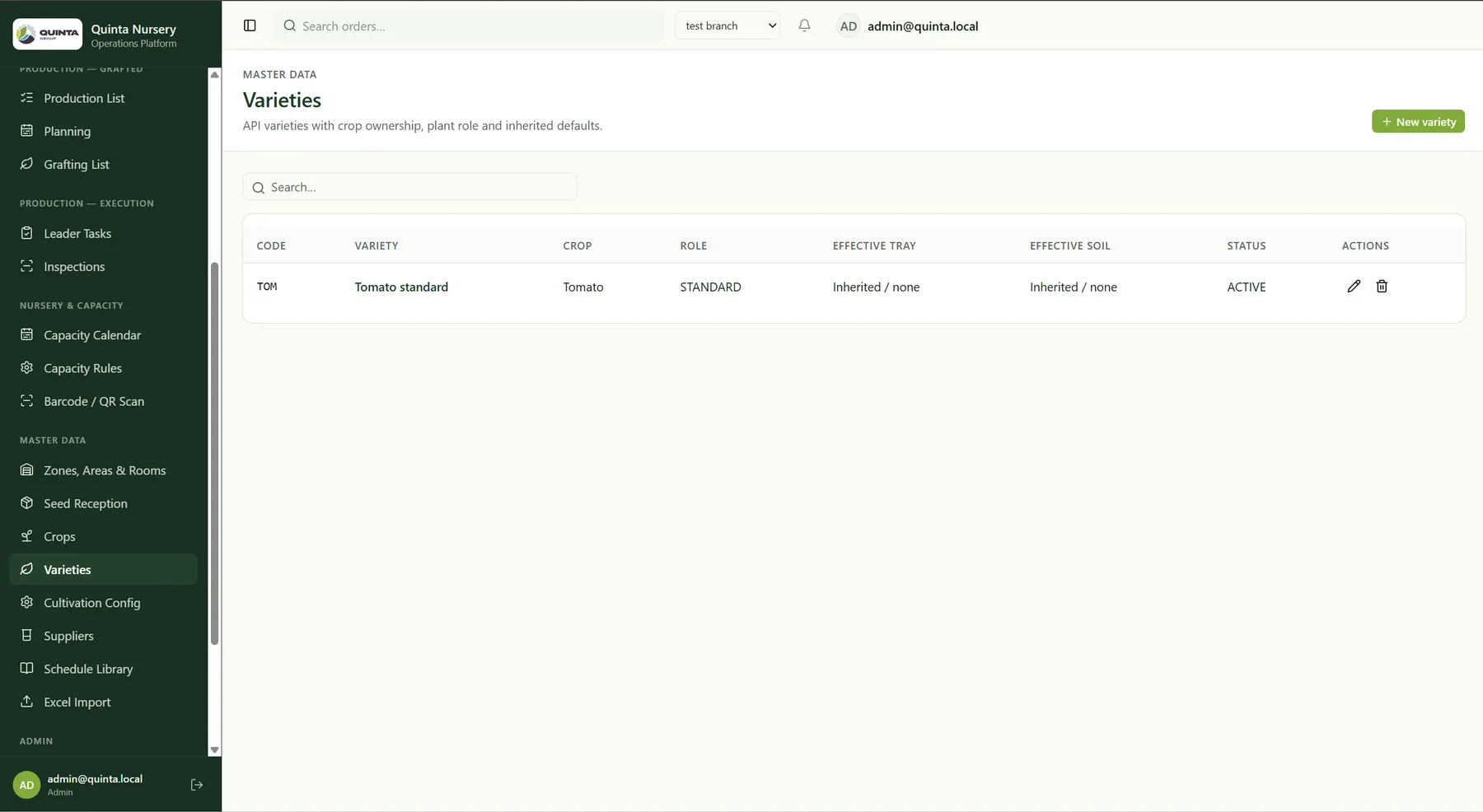Select Varieties in sidebar
This screenshot has width=1483, height=812.
[x=103, y=569]
